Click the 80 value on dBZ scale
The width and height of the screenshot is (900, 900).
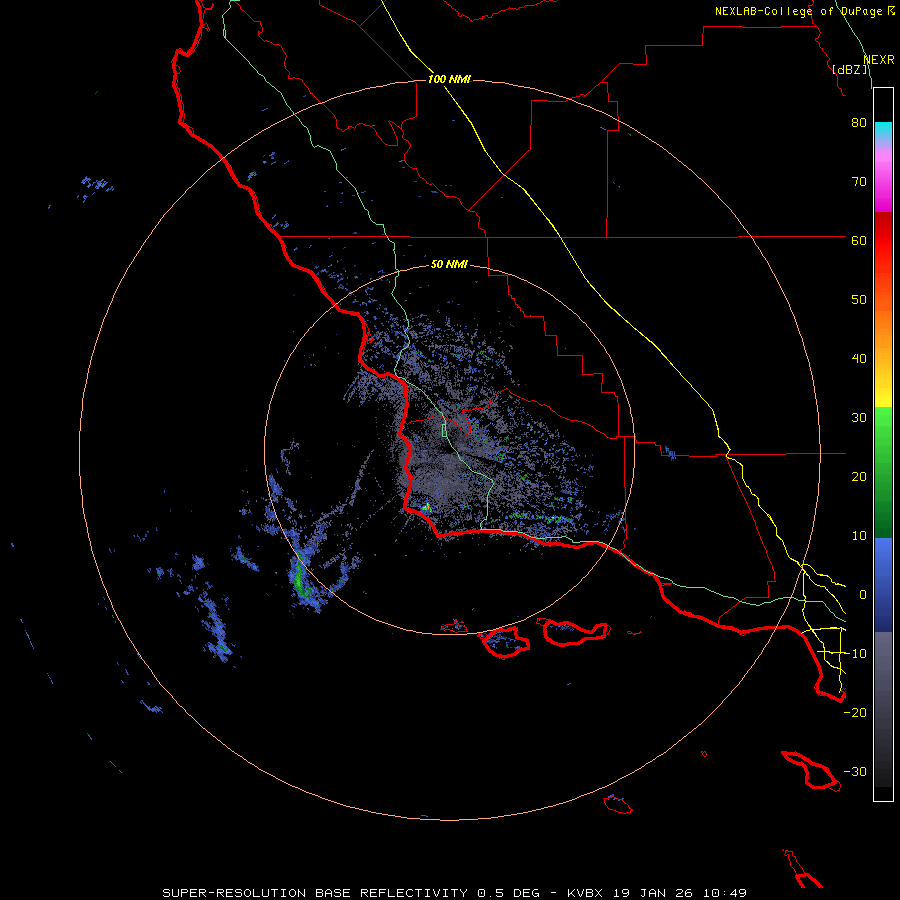pos(859,122)
